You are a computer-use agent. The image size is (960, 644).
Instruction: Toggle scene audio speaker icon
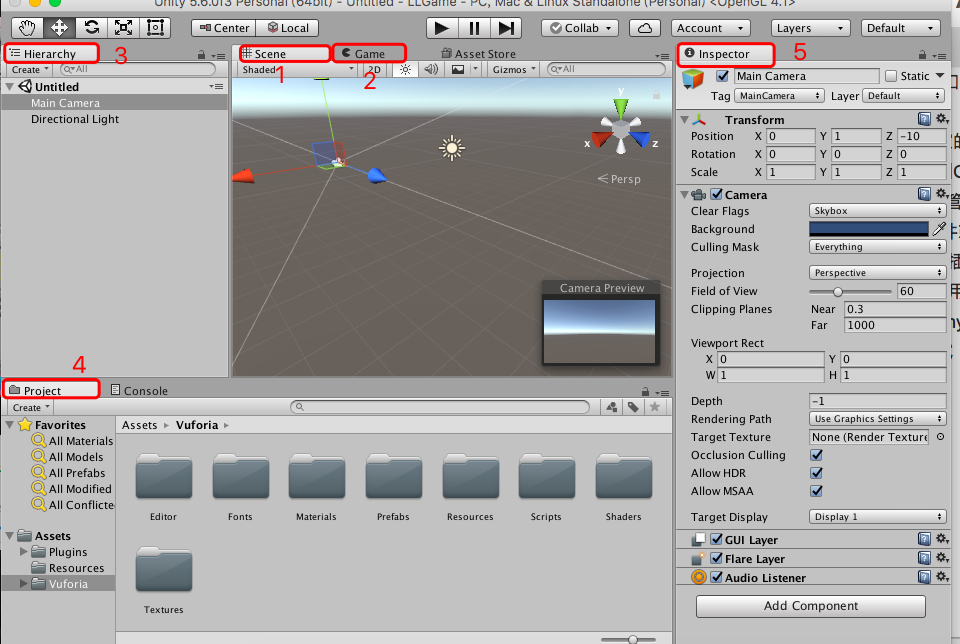(x=431, y=69)
